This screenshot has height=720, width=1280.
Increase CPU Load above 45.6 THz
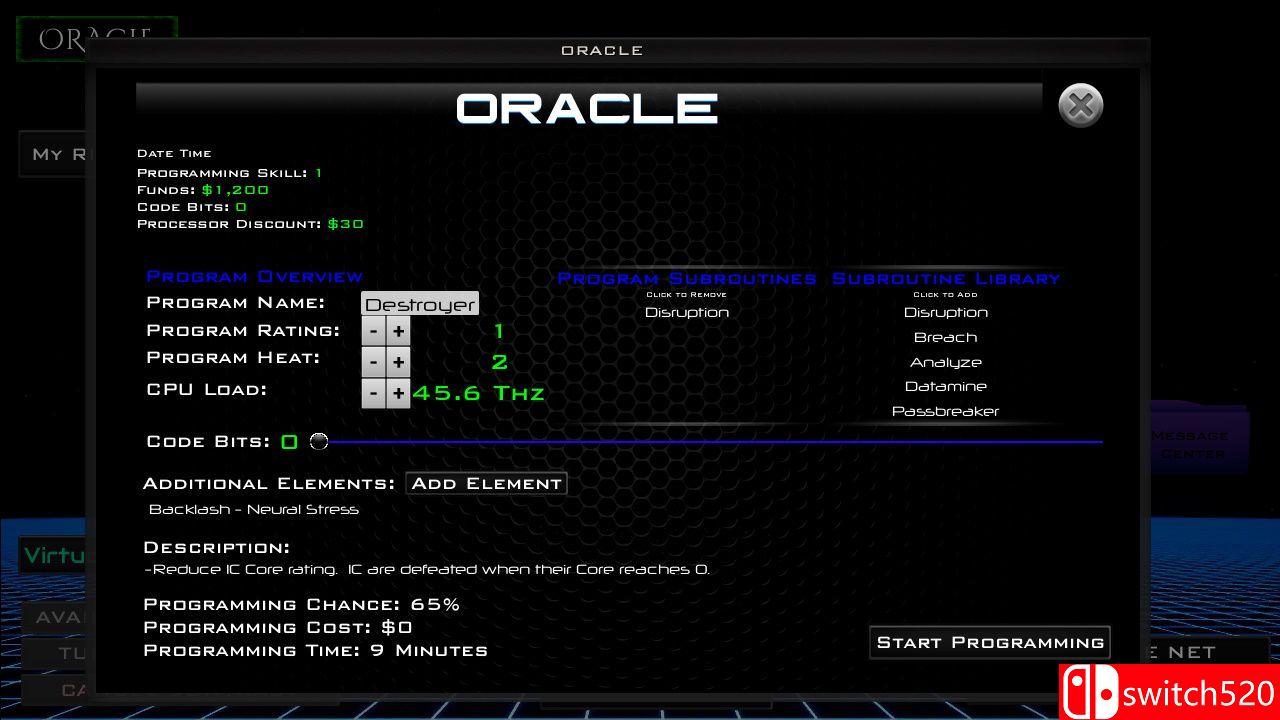398,393
